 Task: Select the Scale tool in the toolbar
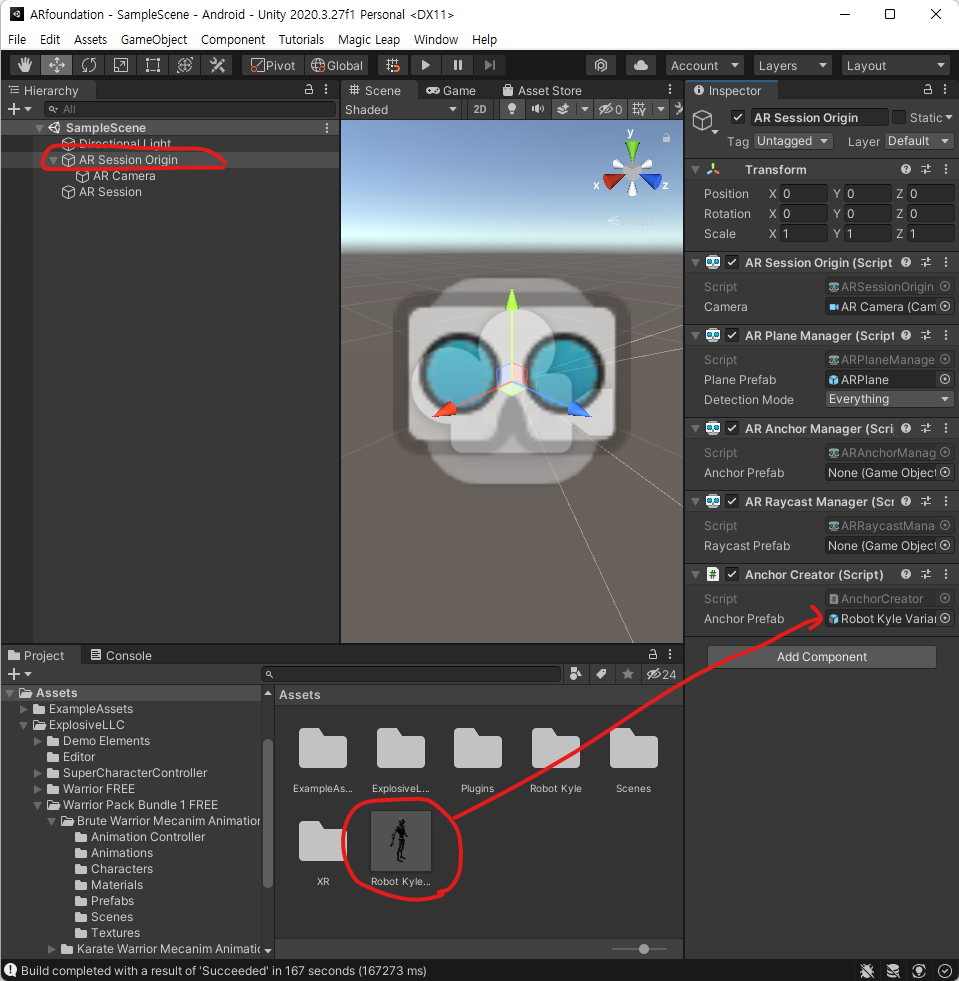pyautogui.click(x=121, y=65)
